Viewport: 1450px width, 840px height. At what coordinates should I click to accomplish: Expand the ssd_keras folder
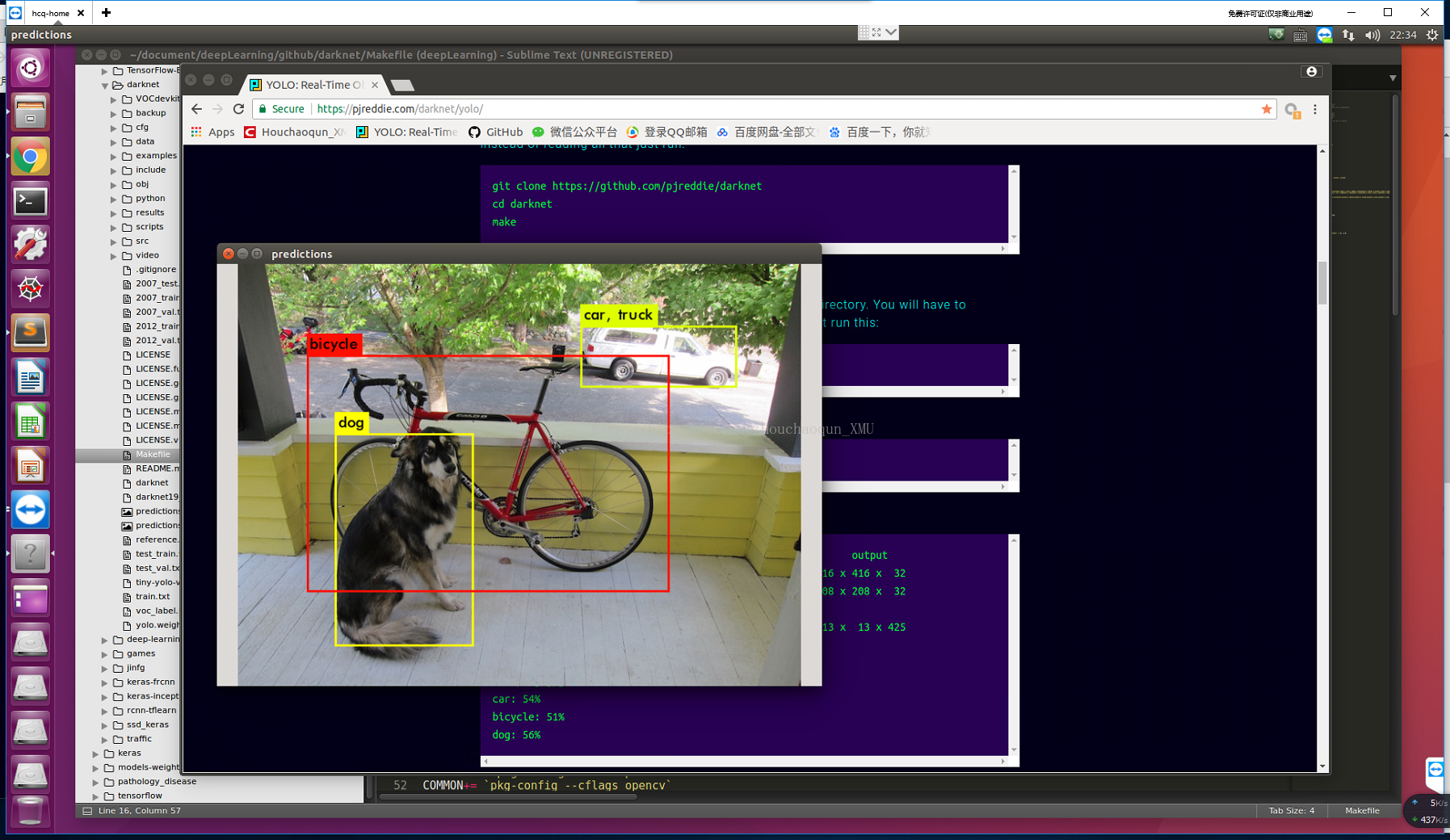point(104,725)
